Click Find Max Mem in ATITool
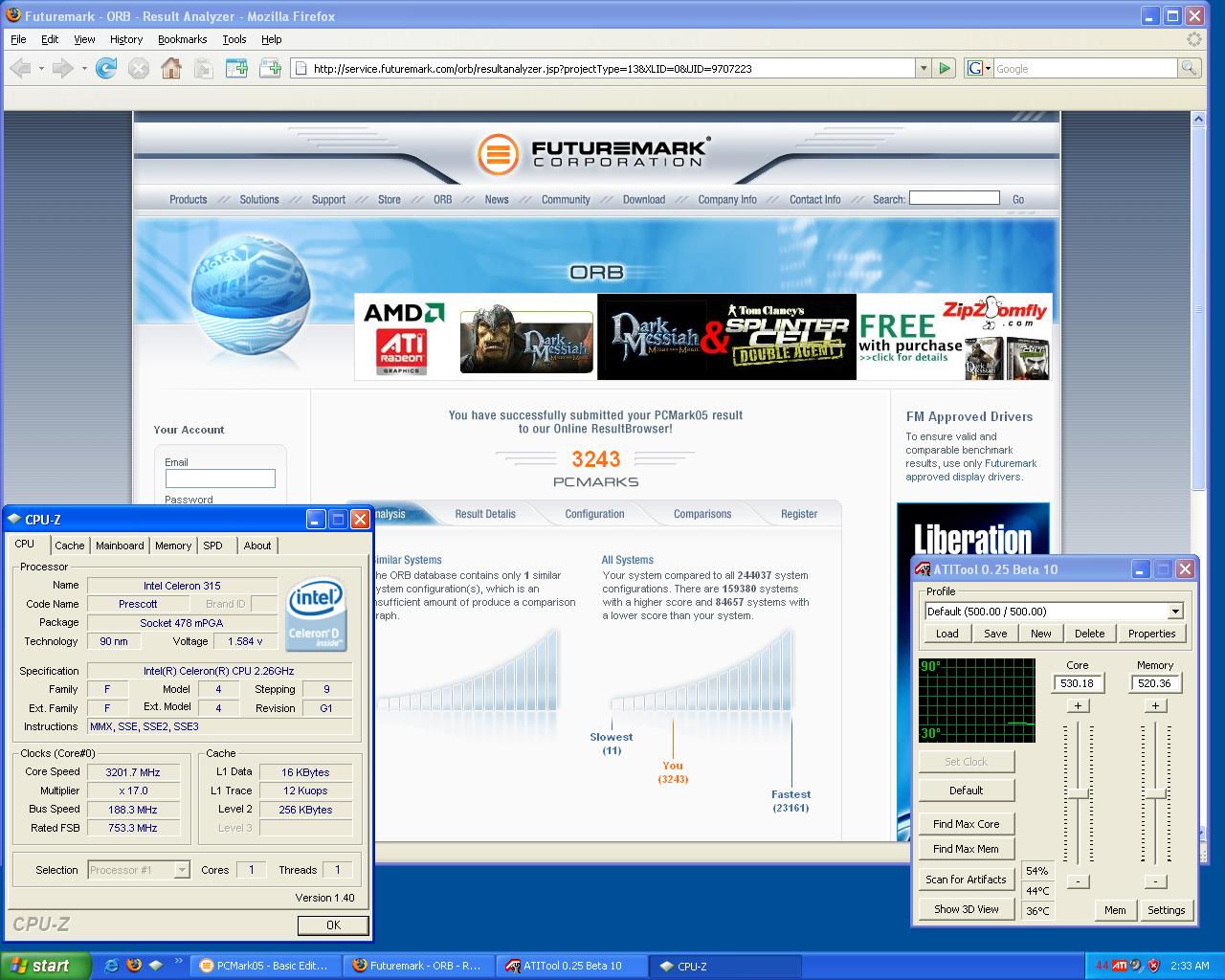Viewport: 1225px width, 980px height. (966, 849)
